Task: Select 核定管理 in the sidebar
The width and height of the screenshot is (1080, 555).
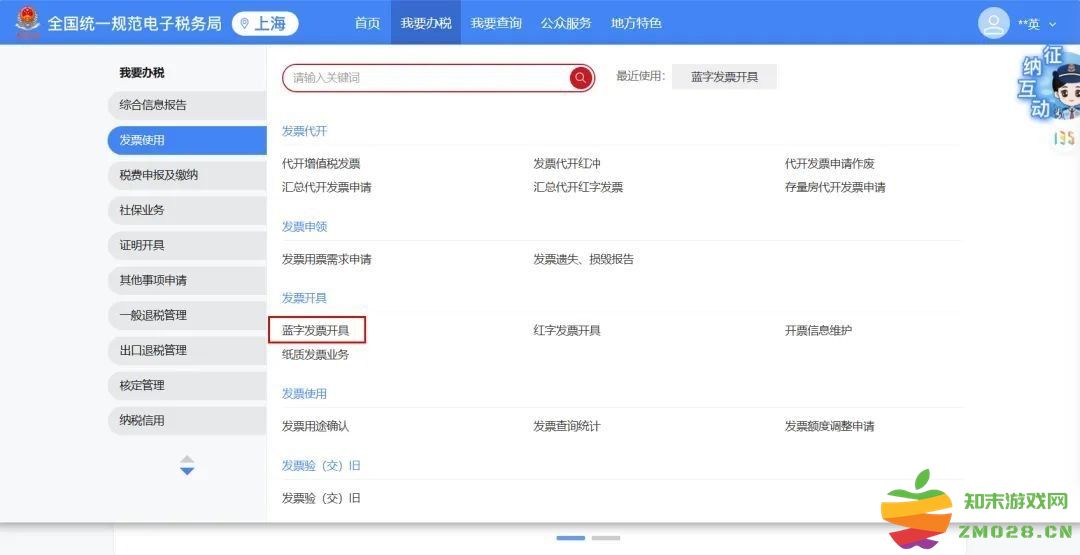Action: (x=187, y=386)
